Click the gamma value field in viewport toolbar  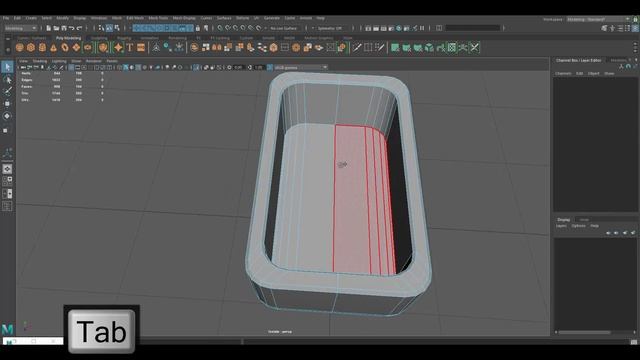pyautogui.click(x=260, y=67)
